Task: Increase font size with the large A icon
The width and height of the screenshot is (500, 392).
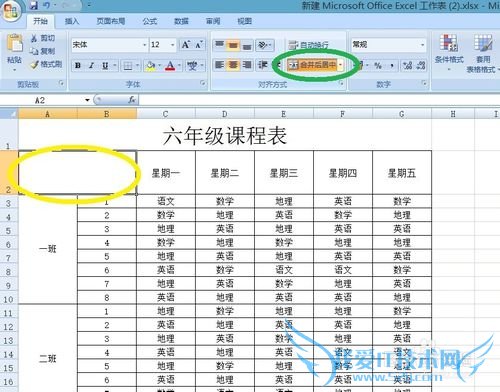Action: (x=186, y=45)
